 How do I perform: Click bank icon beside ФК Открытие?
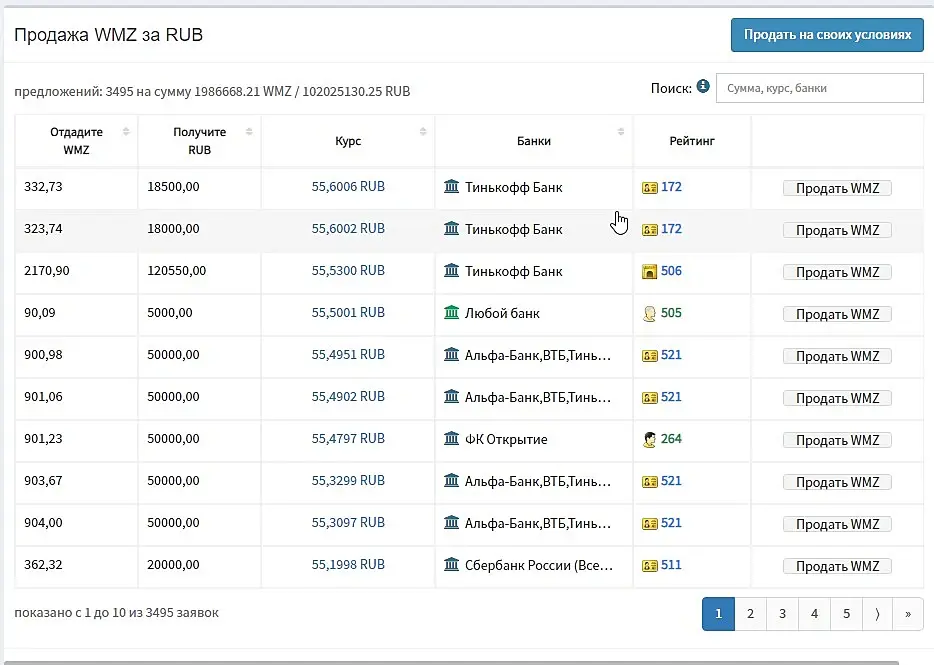click(x=452, y=439)
